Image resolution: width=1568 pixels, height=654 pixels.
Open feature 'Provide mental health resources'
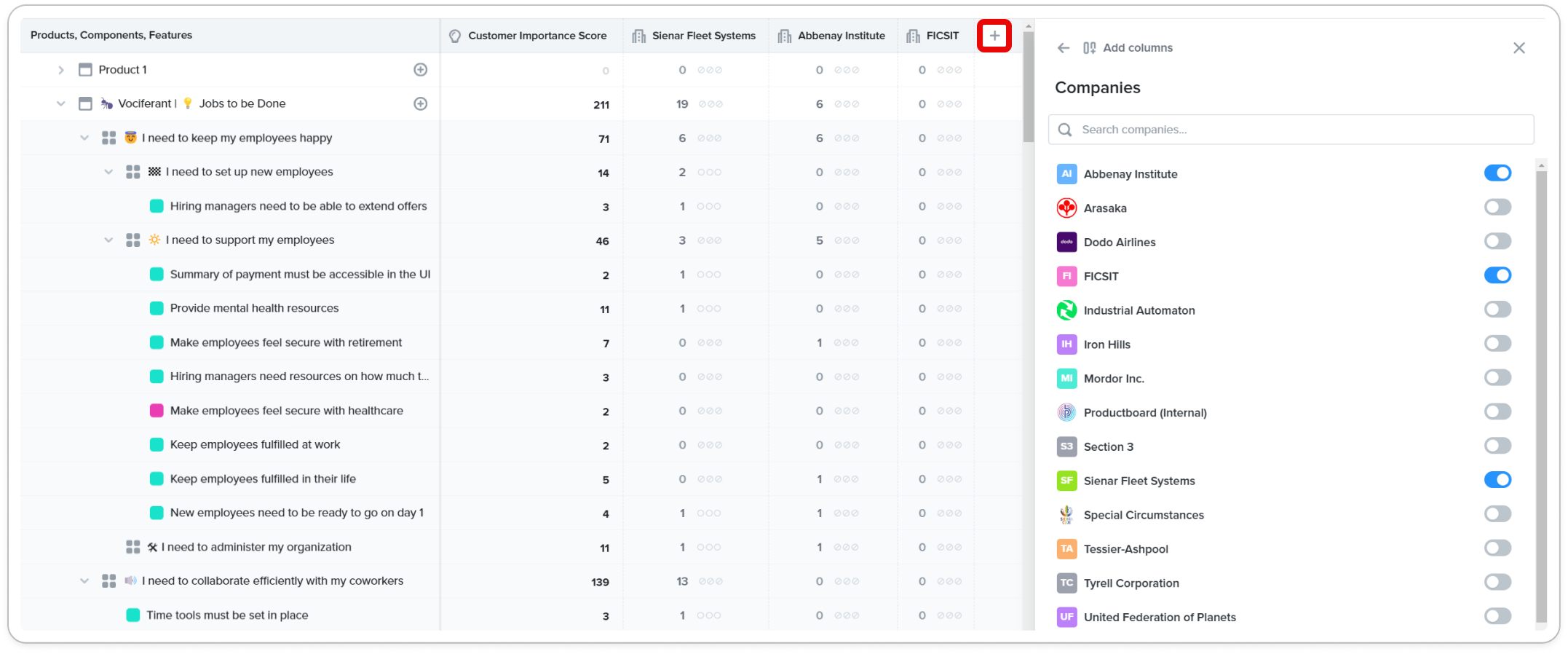click(x=254, y=308)
